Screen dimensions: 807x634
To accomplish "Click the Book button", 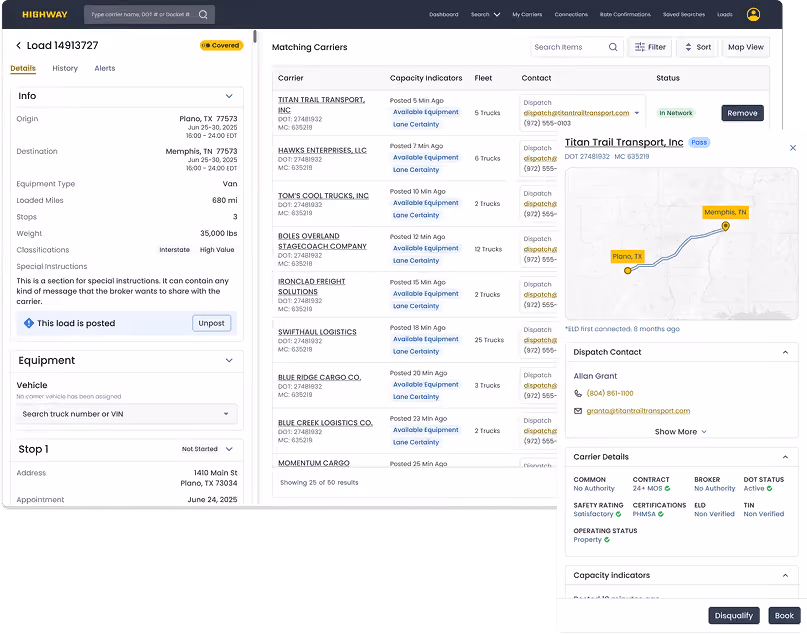I will pos(784,615).
